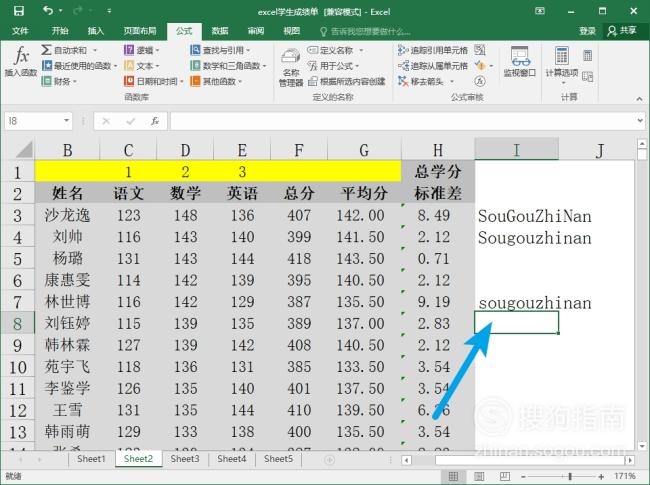Switch to the Insert (插入) tab
Screen dimensions: 650x485
tap(95, 31)
